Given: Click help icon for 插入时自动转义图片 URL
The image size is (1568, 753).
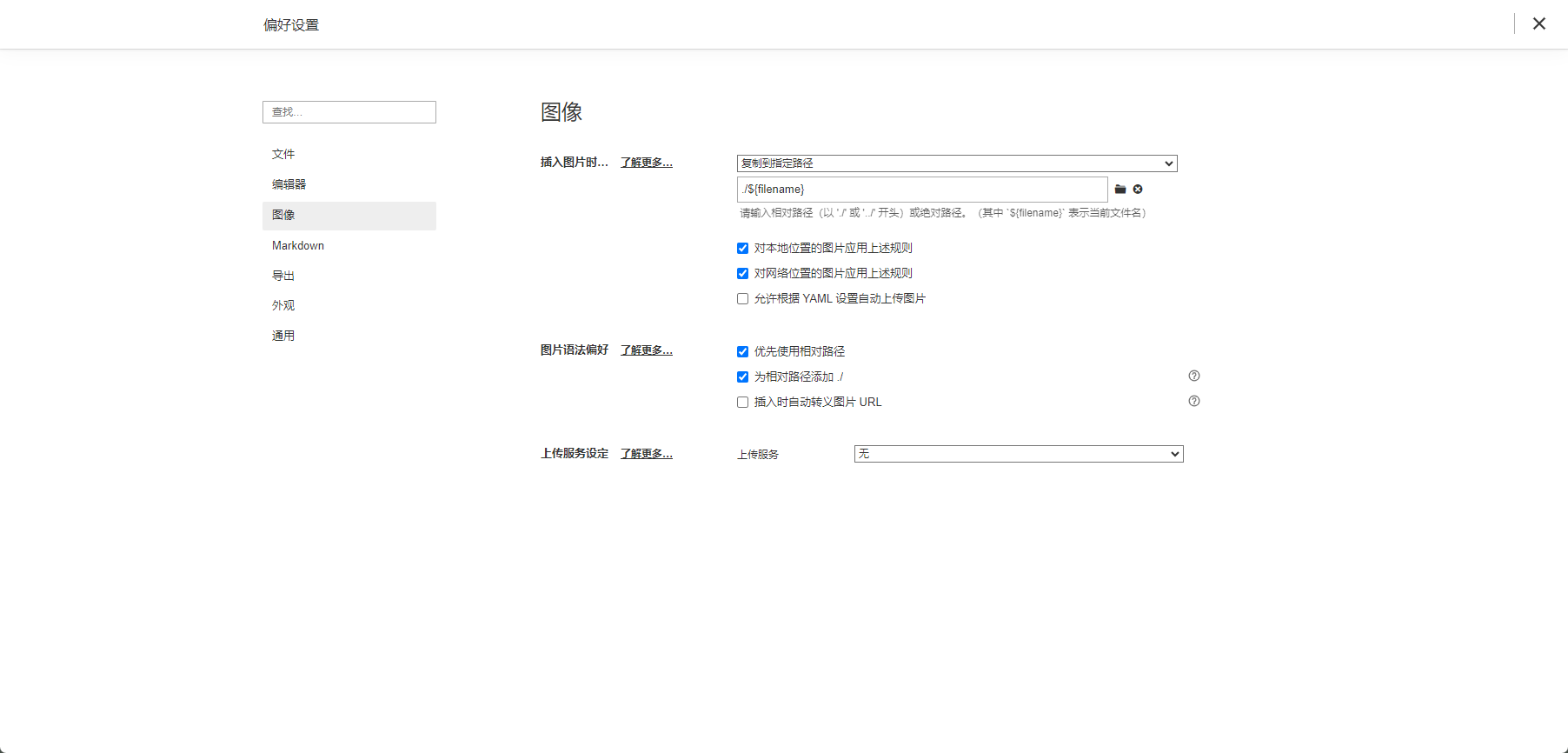Looking at the screenshot, I should (x=1194, y=401).
